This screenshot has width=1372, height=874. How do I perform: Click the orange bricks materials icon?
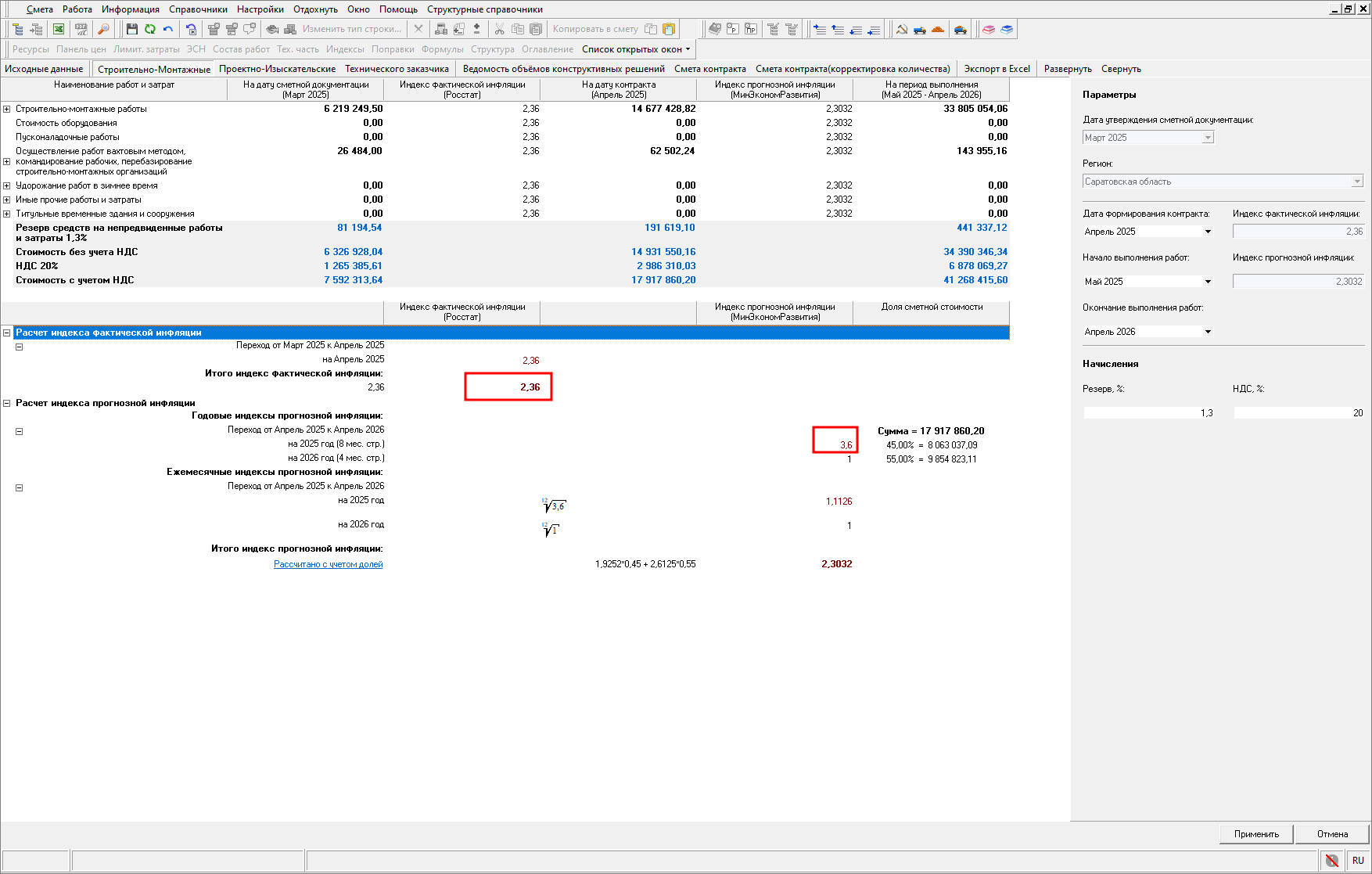938,29
